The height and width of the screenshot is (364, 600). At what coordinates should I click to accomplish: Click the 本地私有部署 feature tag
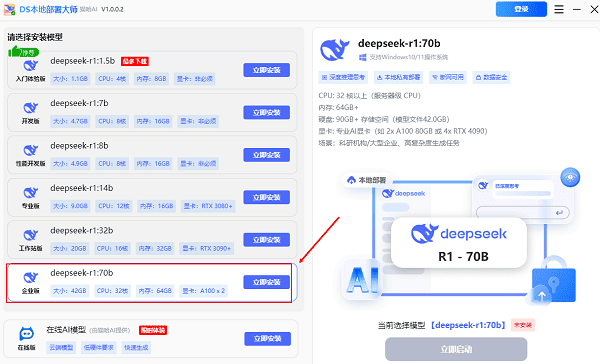coord(398,77)
